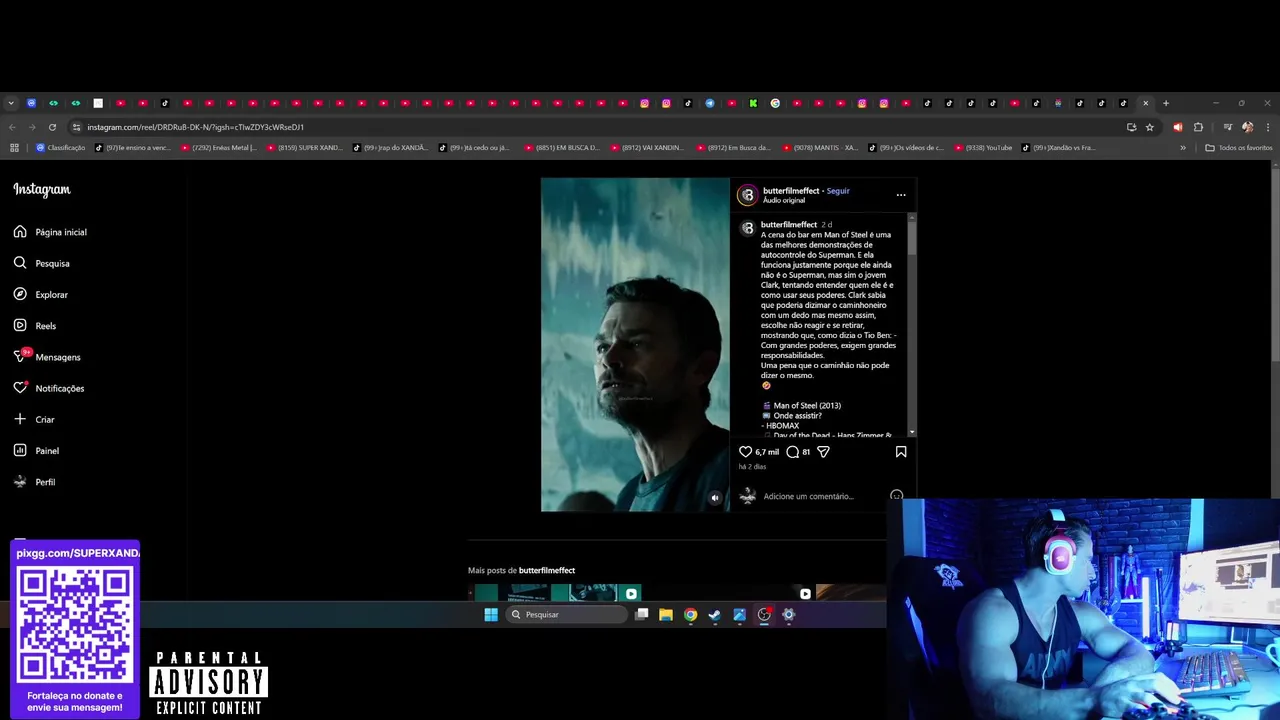The width and height of the screenshot is (1280, 720).
Task: Like the reel with the heart icon
Action: point(745,452)
